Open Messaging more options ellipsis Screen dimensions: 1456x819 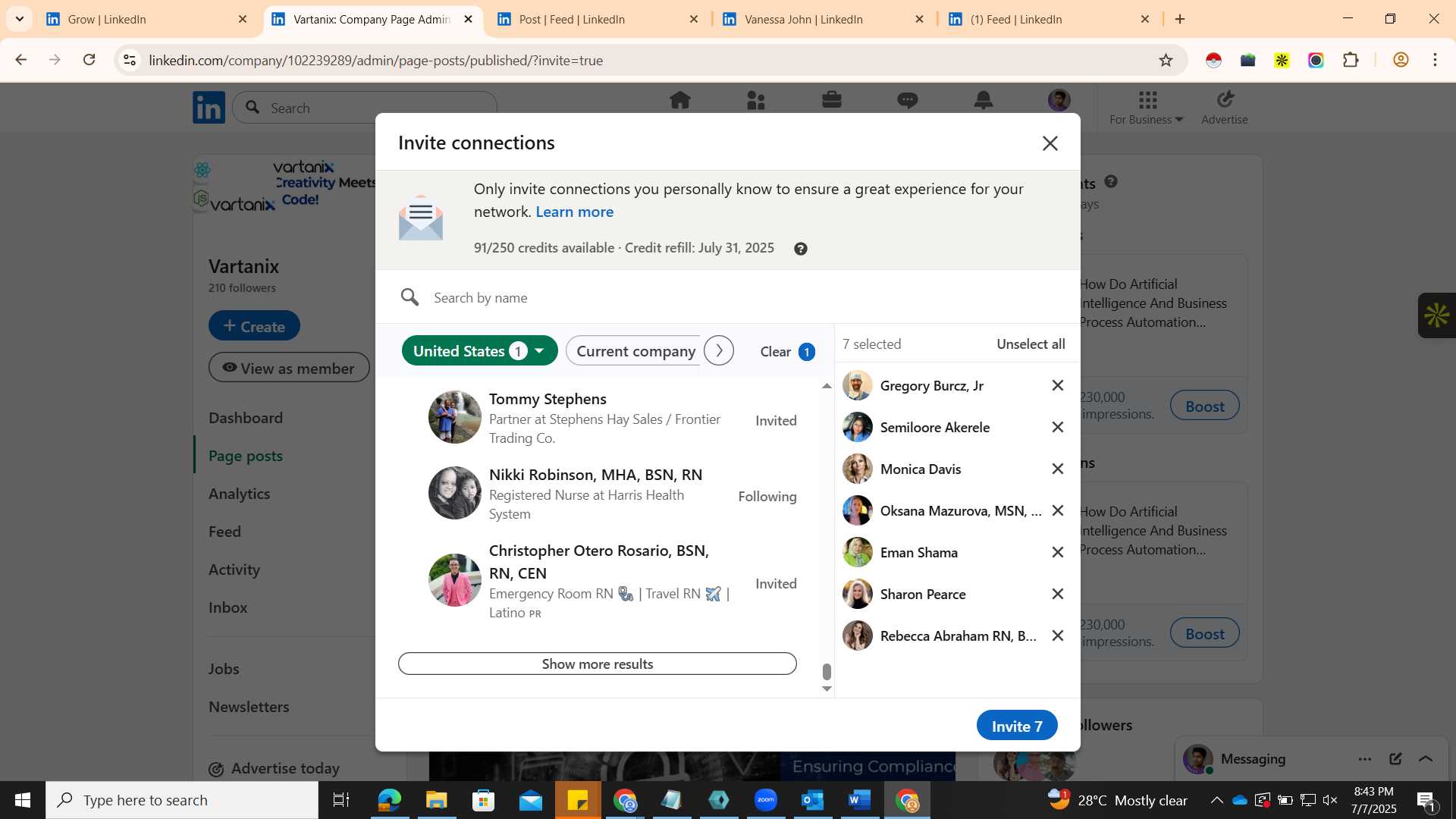pos(1365,759)
